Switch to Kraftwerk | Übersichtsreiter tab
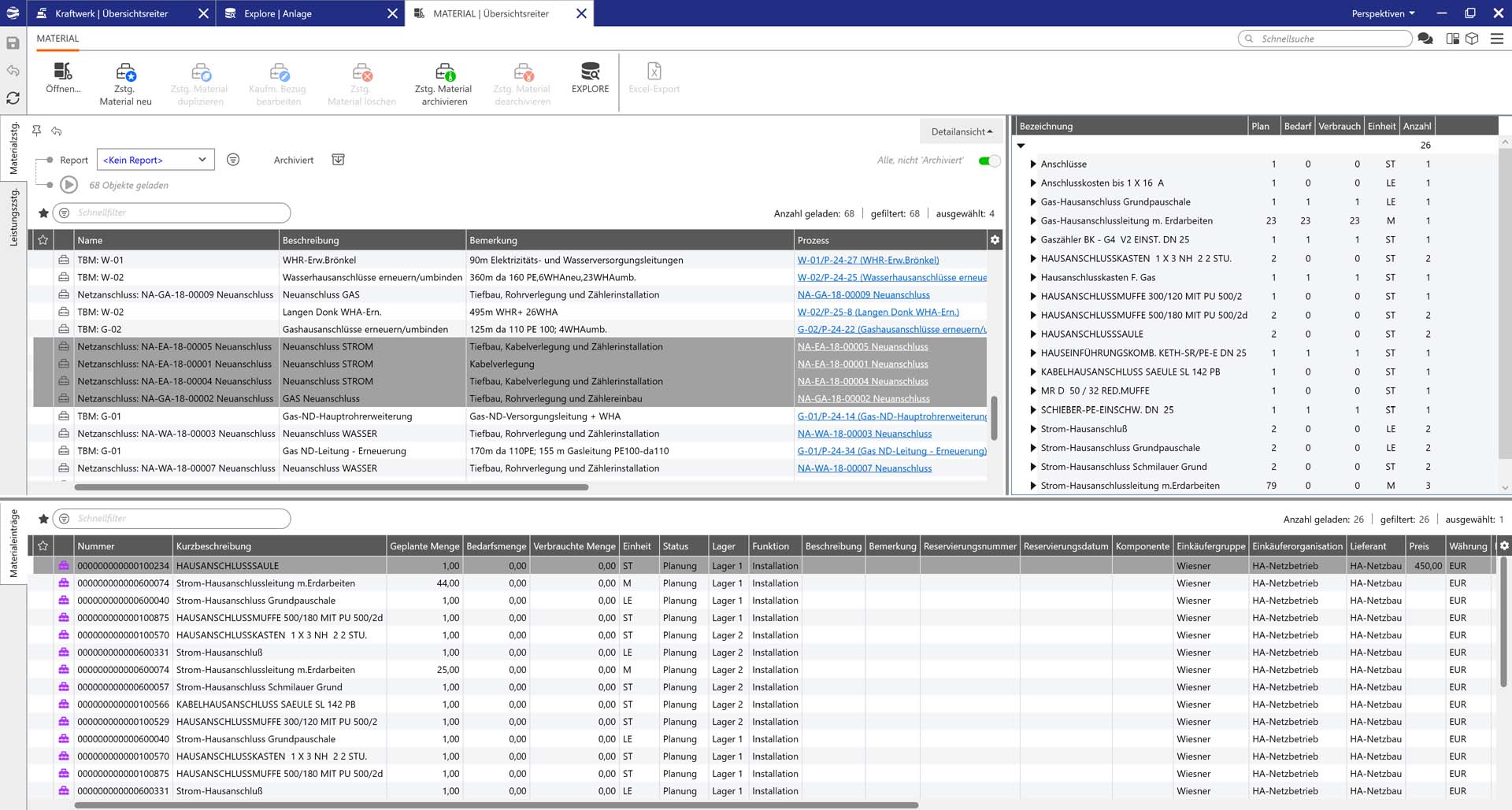 tap(111, 13)
